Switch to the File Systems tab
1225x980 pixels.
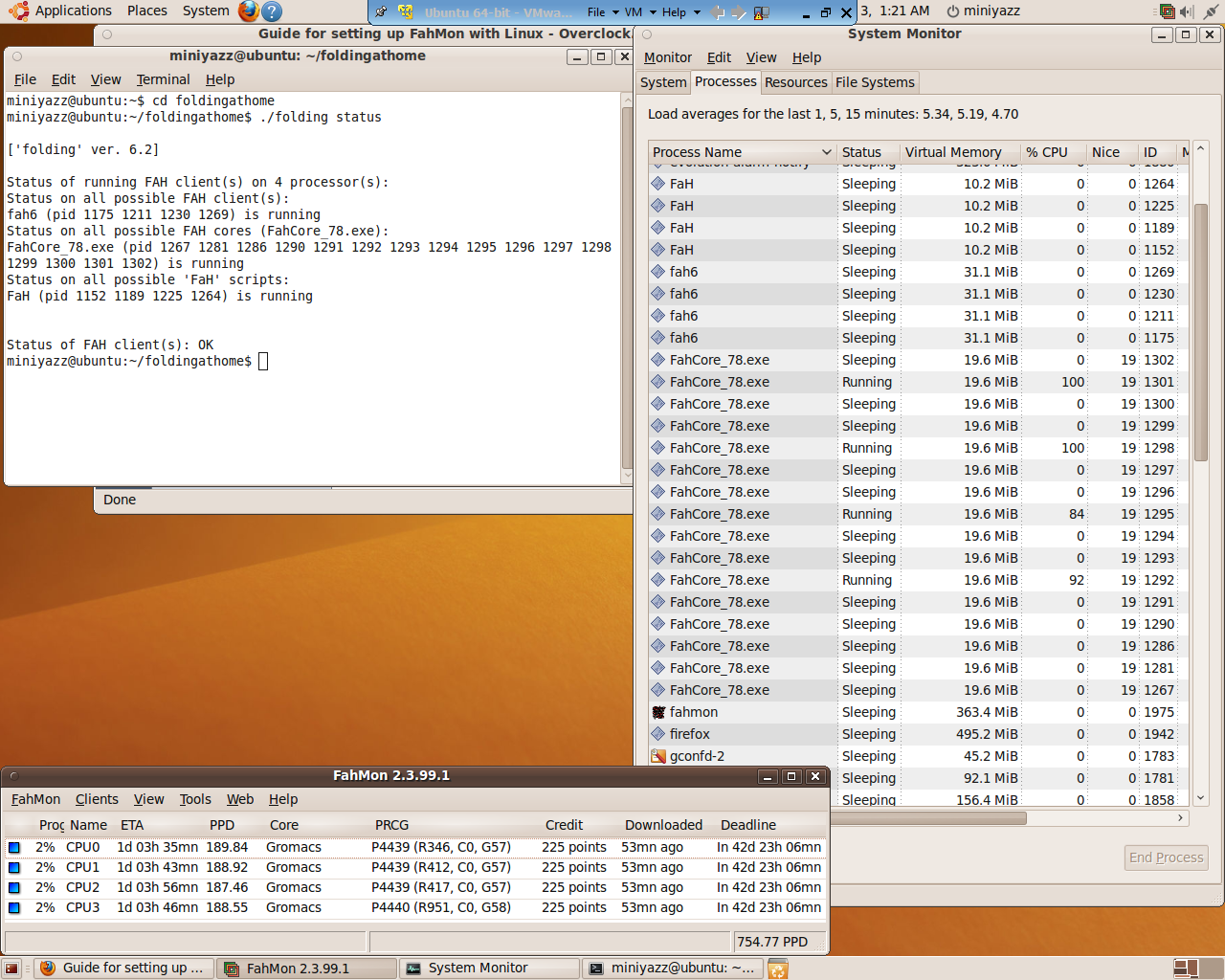click(875, 82)
